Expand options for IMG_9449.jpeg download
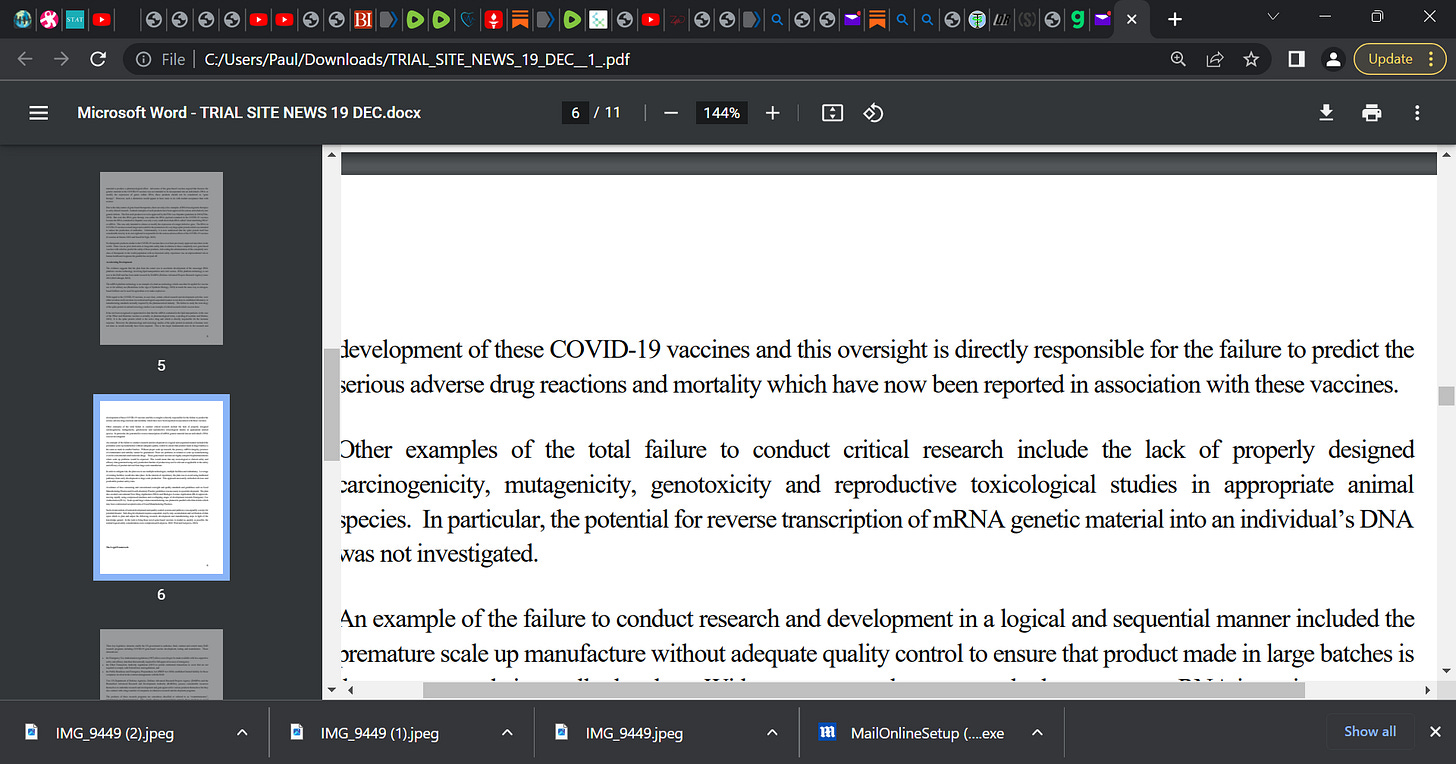The width and height of the screenshot is (1456, 764). [x=772, y=733]
